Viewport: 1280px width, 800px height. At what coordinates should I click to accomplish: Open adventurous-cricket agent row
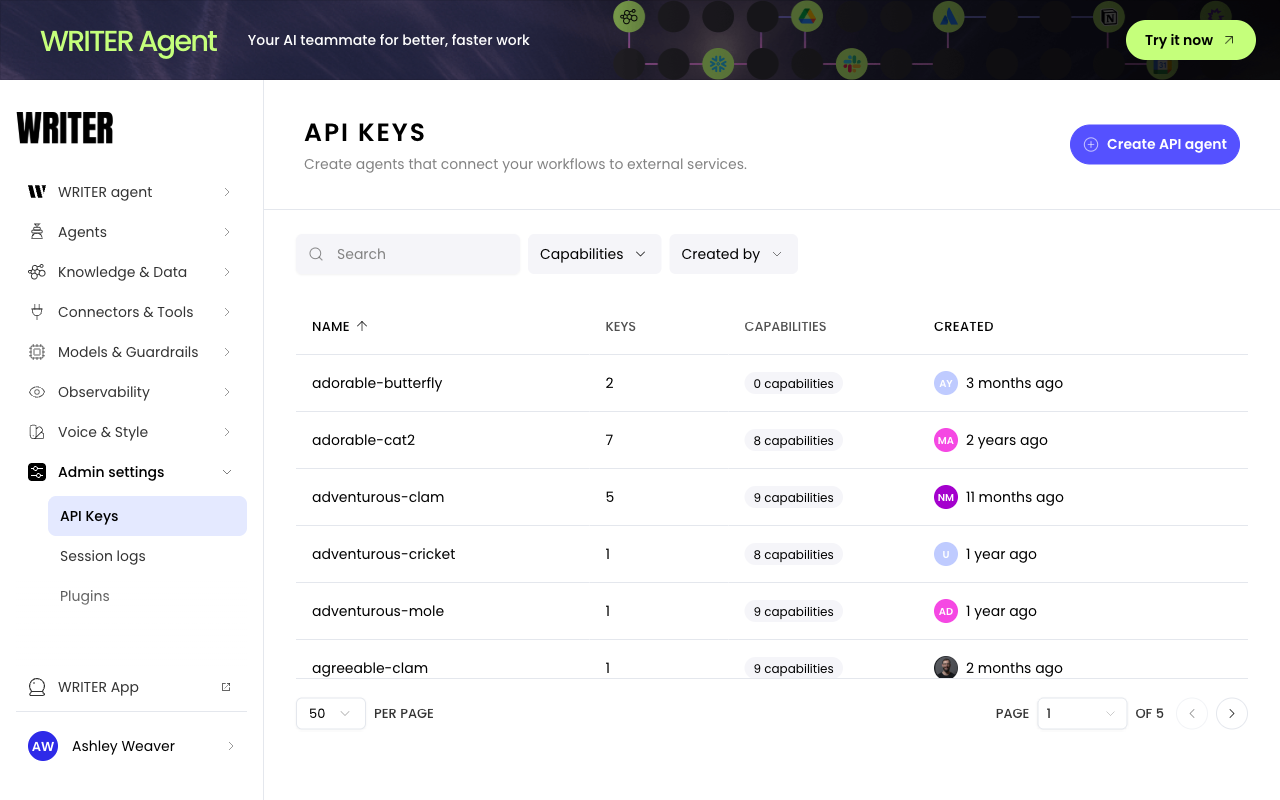click(x=772, y=554)
